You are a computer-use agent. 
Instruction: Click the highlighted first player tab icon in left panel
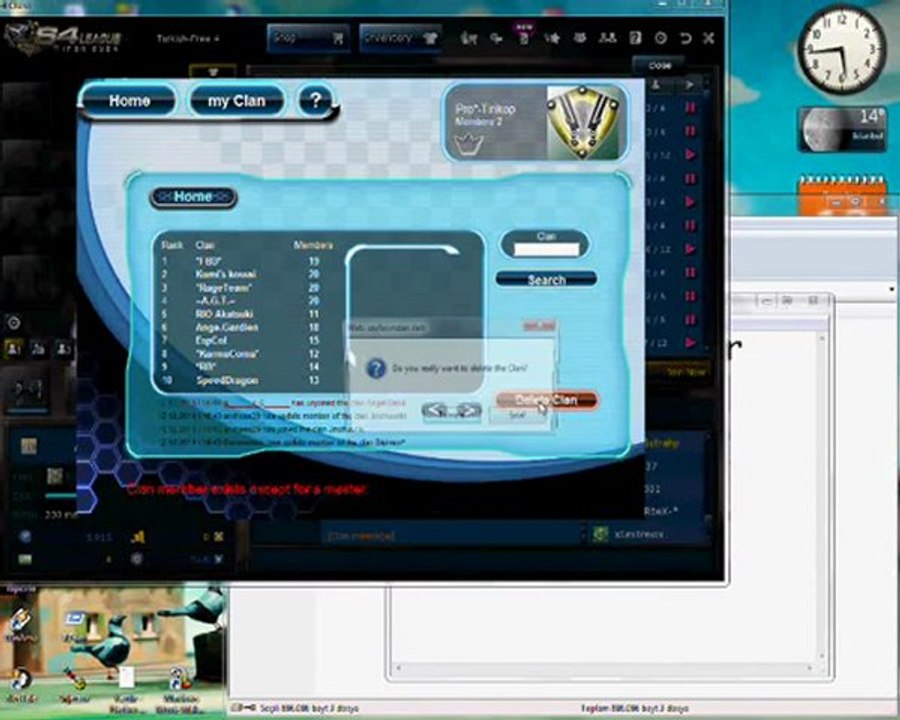(14, 349)
